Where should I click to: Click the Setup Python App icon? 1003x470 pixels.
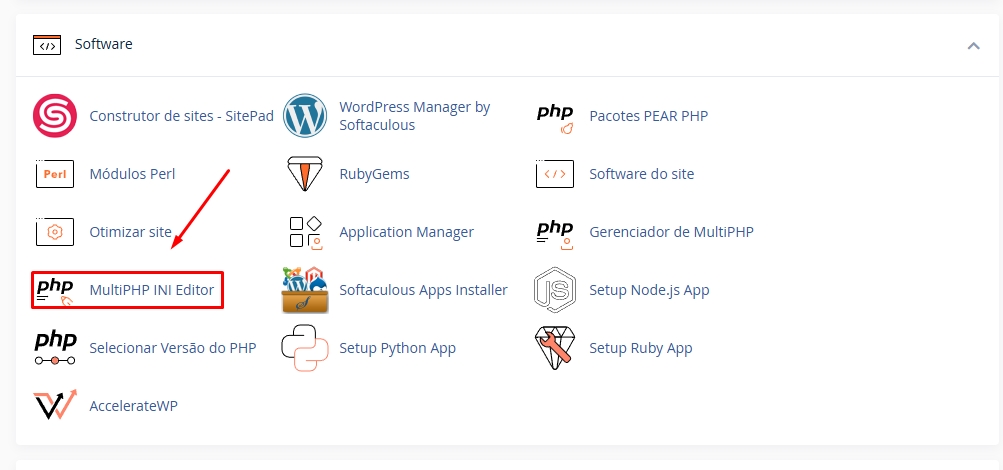(305, 348)
